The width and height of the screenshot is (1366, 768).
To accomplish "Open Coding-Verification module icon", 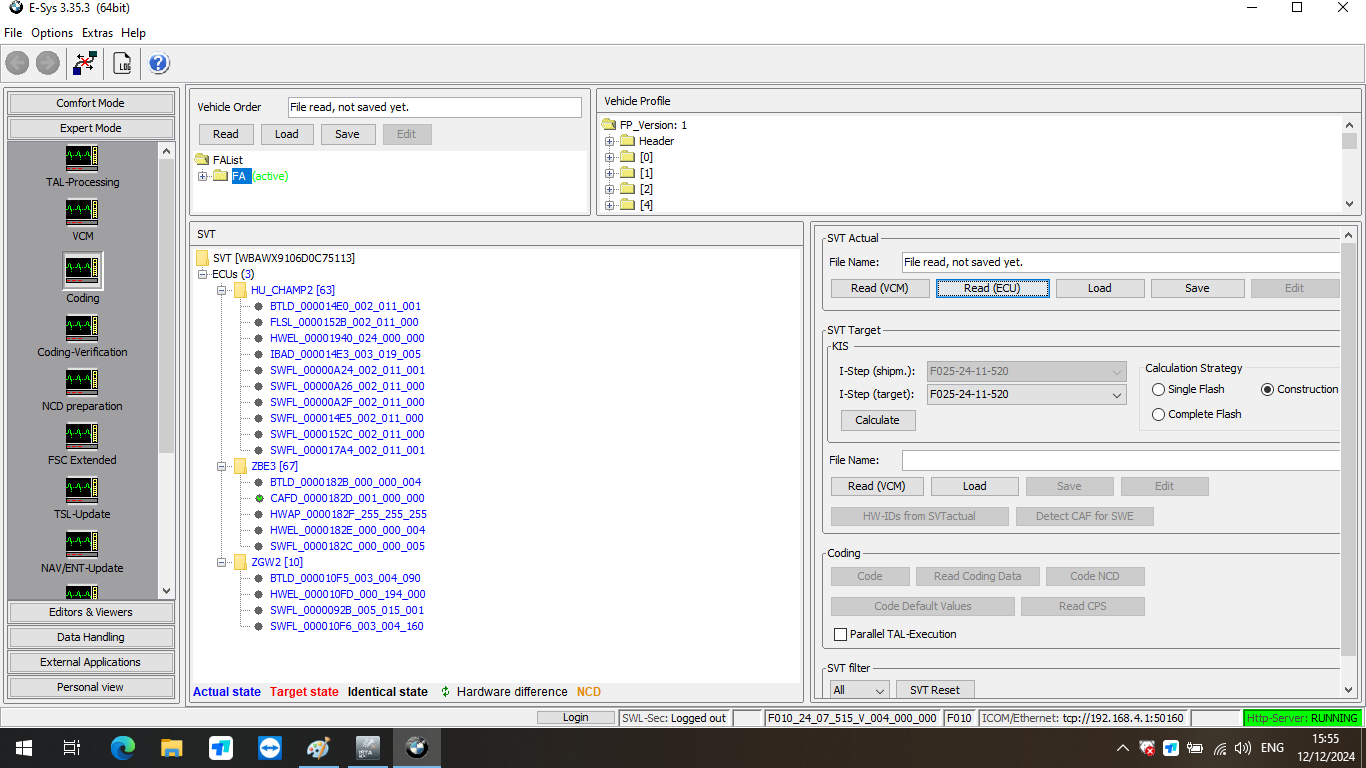I will pyautogui.click(x=82, y=328).
